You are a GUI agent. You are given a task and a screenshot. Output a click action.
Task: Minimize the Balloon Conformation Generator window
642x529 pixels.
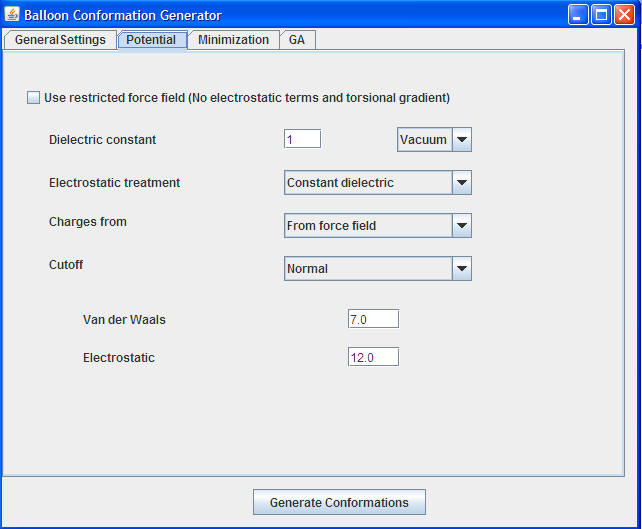(579, 15)
